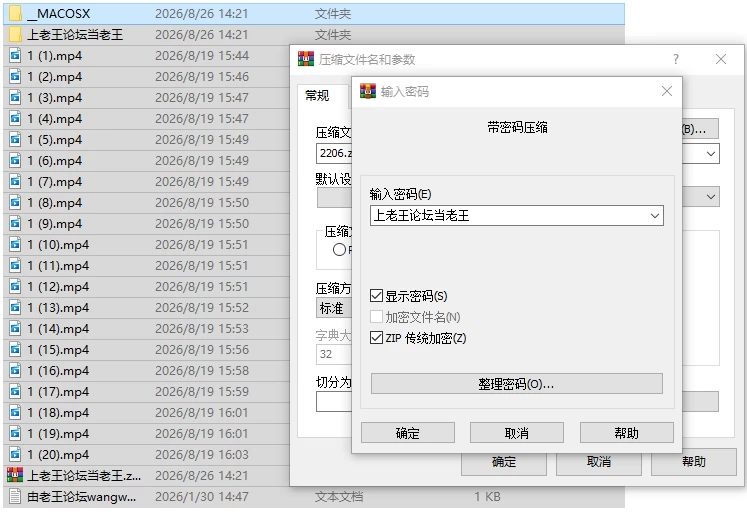Screen dimensions: 747x523
Task: Click the _MACOSX folder icon
Action: (x=15, y=13)
